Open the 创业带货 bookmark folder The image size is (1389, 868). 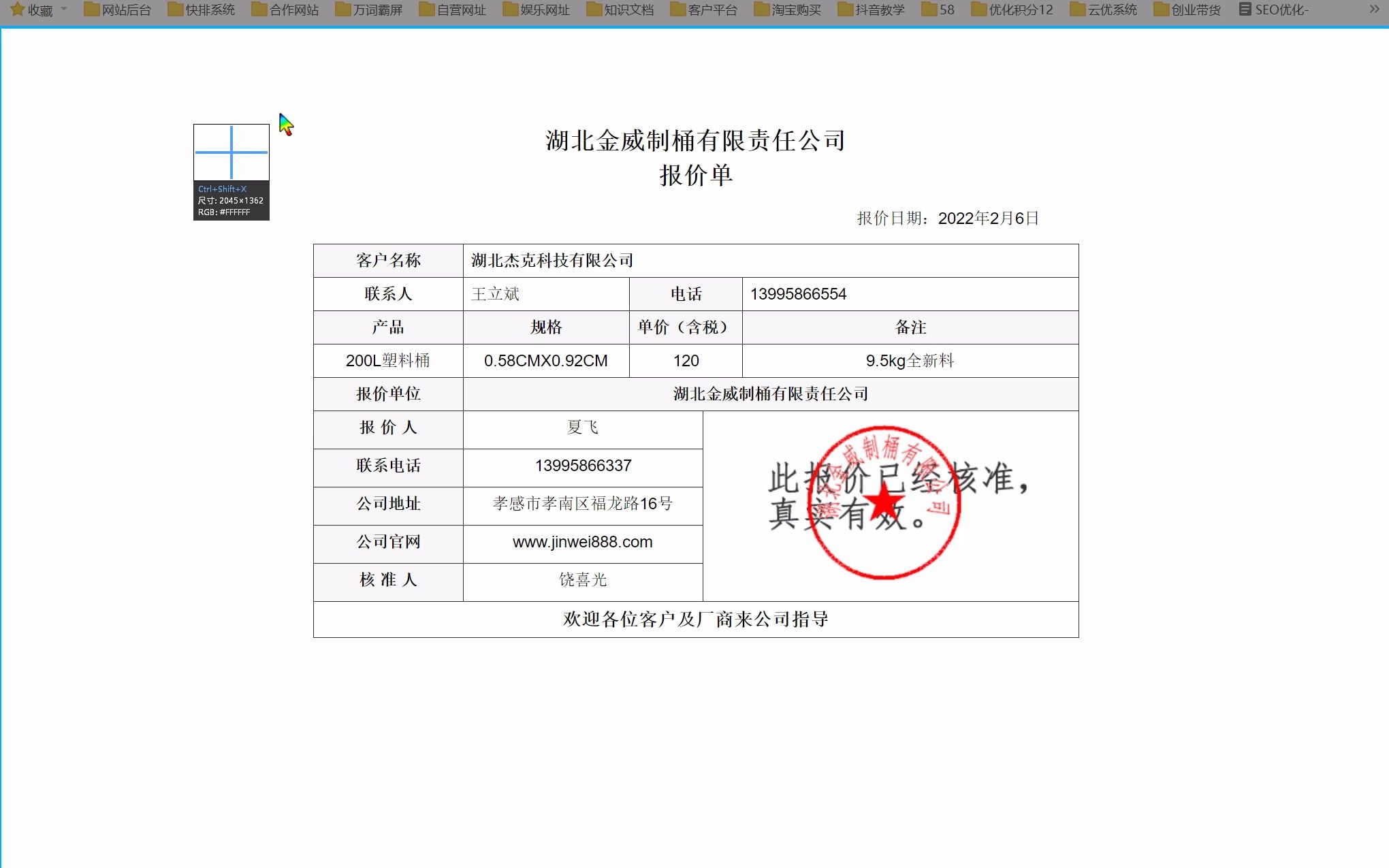pos(1187,10)
